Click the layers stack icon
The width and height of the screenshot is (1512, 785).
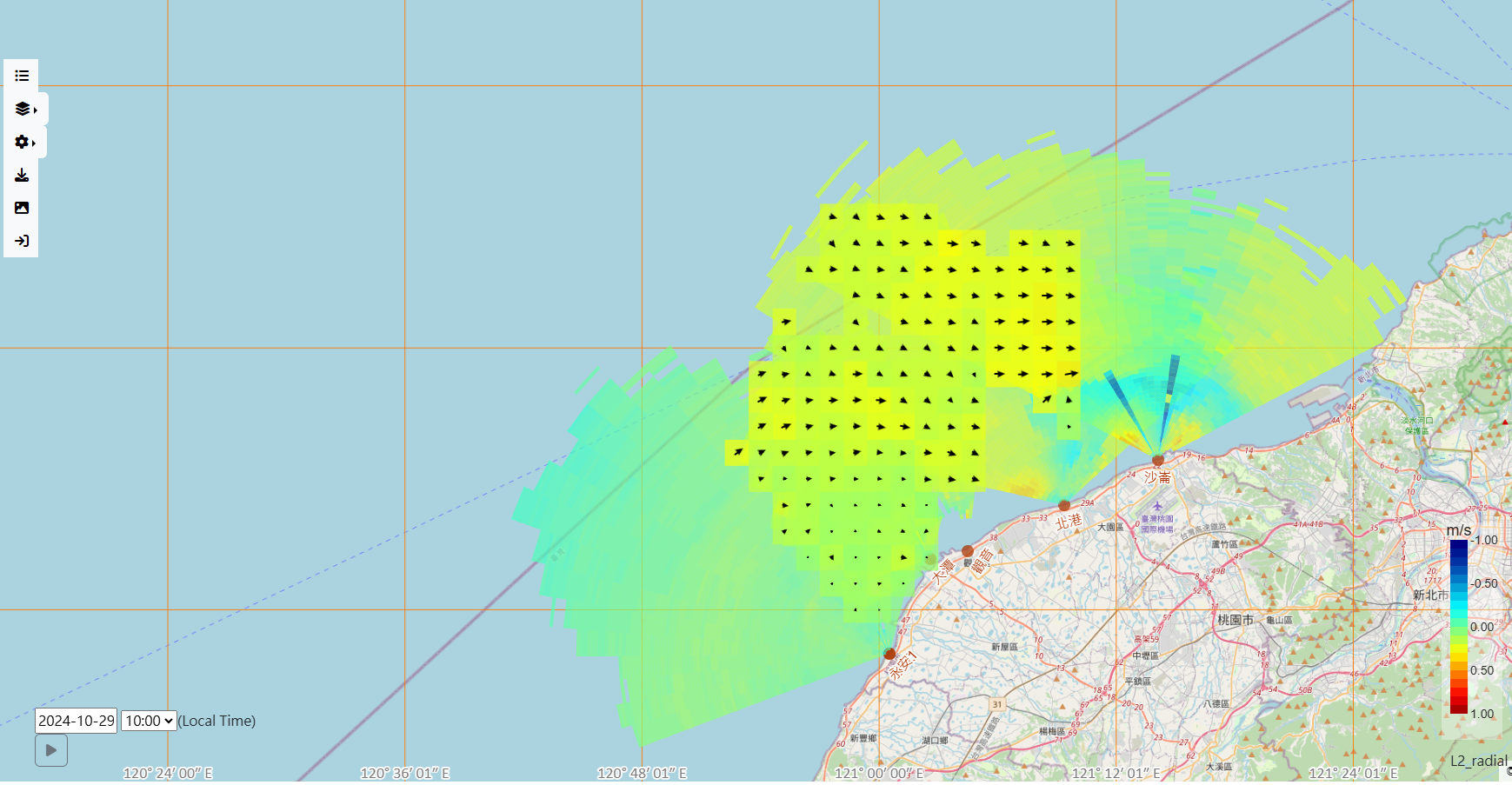pyautogui.click(x=22, y=109)
